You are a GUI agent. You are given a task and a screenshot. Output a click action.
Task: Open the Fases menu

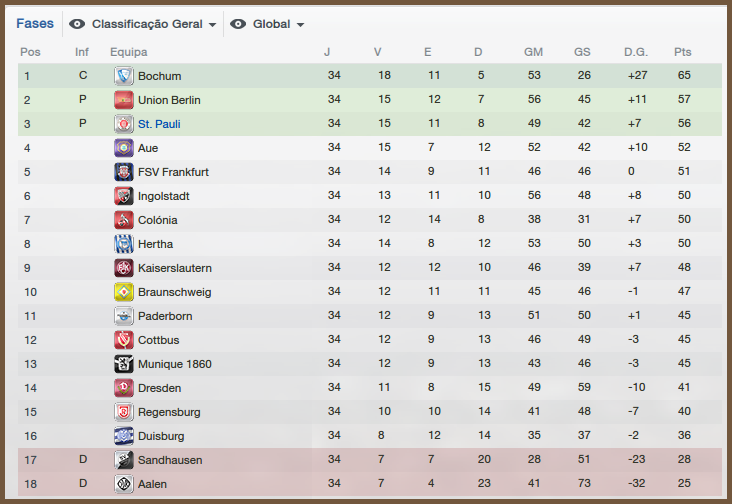[x=35, y=23]
